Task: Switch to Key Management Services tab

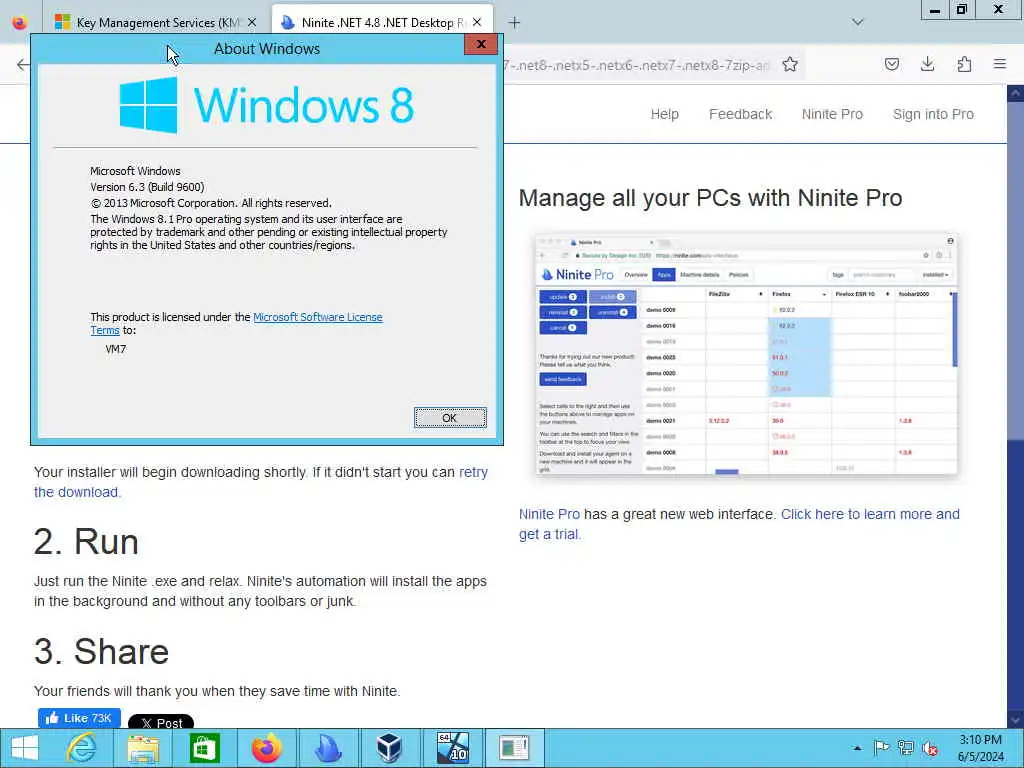Action: (157, 23)
